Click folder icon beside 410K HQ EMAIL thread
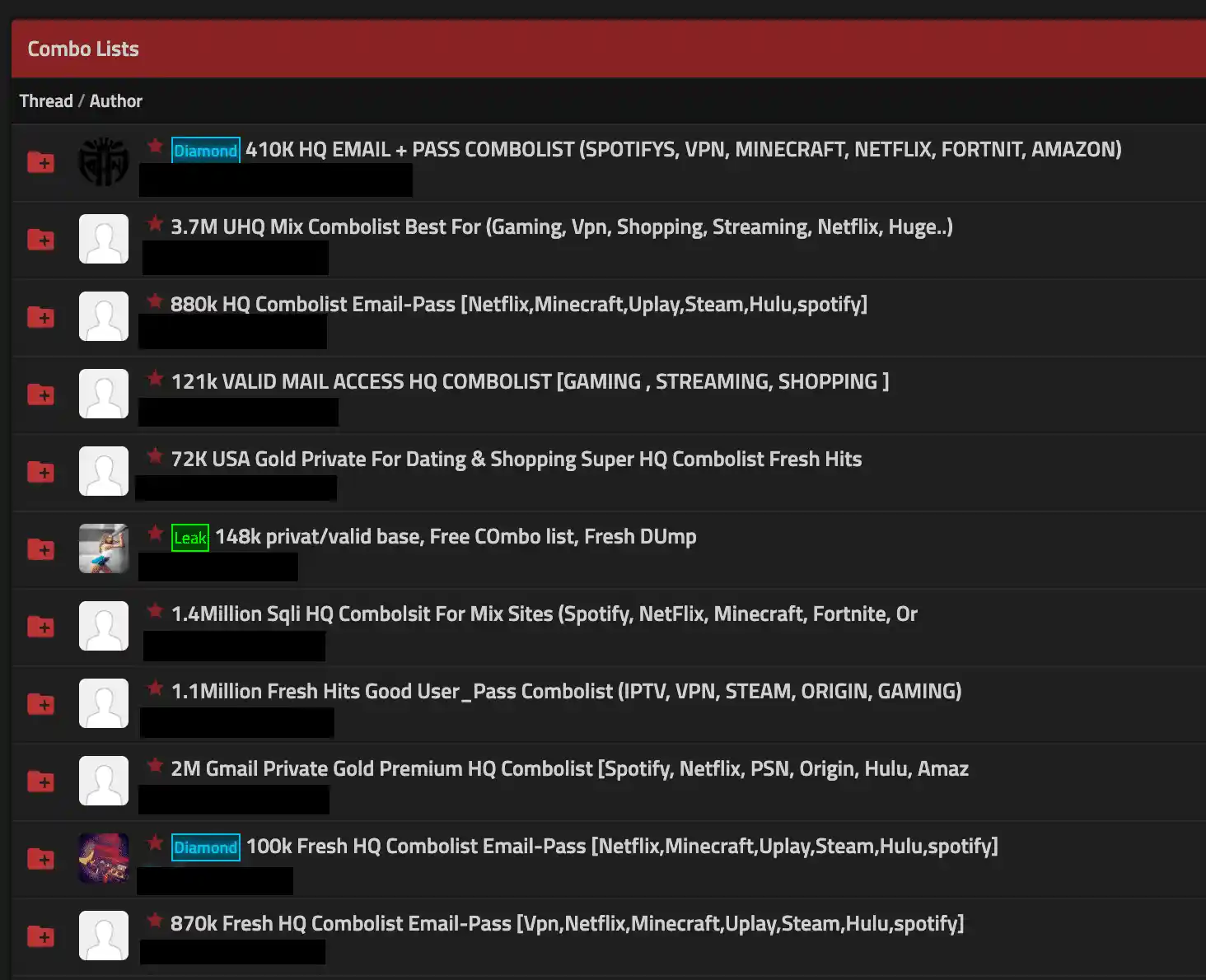This screenshot has width=1206, height=980. click(x=40, y=162)
